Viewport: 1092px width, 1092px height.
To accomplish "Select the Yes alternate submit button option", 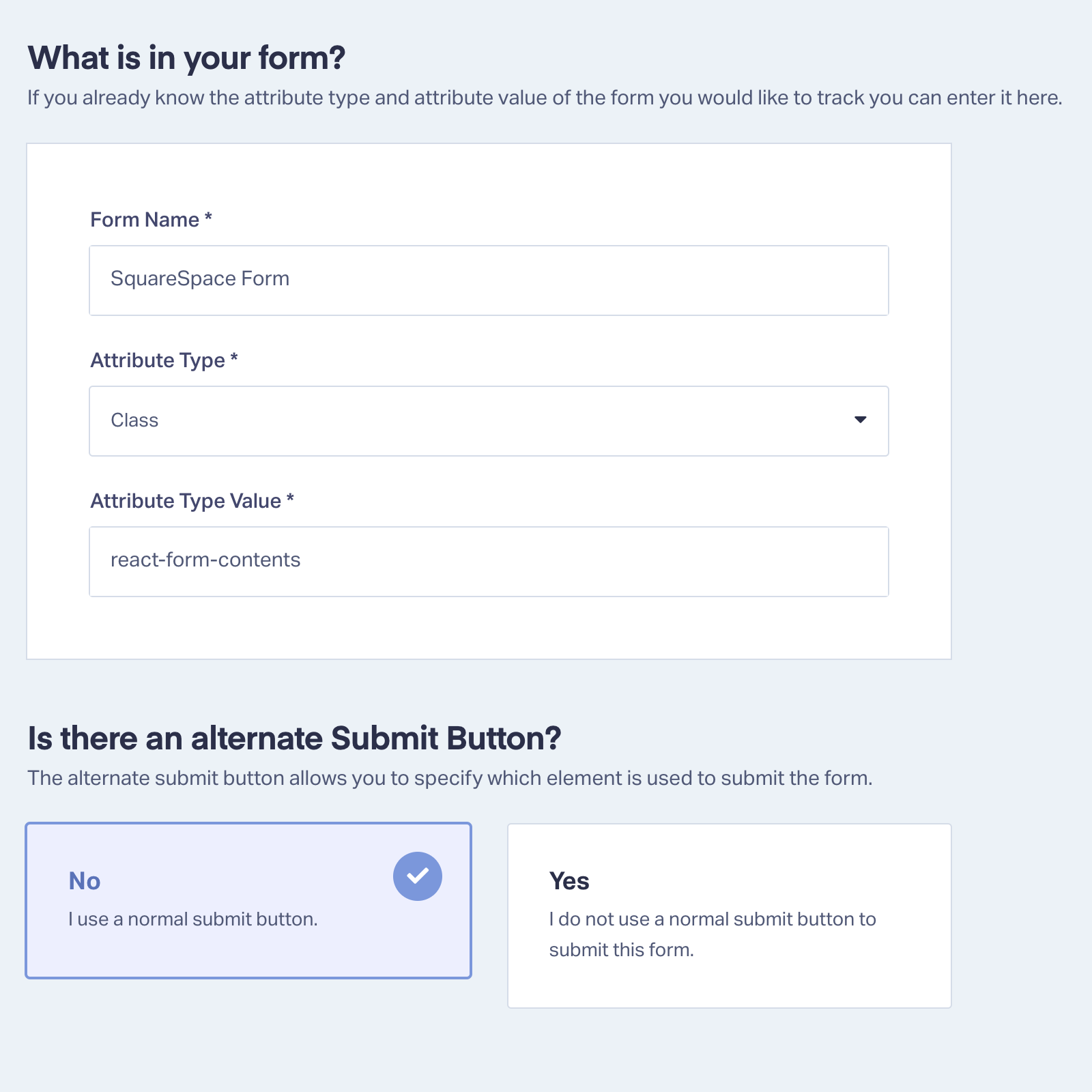I will 729,916.
